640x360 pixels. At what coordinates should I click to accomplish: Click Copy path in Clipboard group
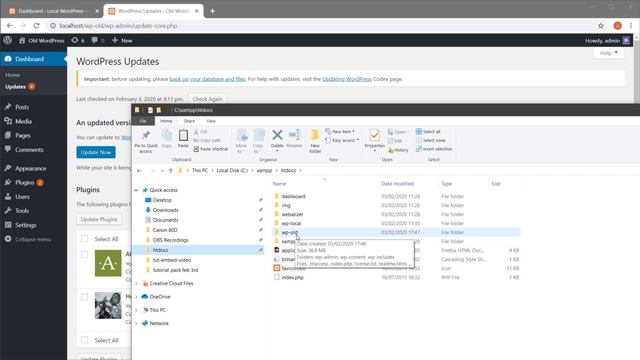point(207,140)
